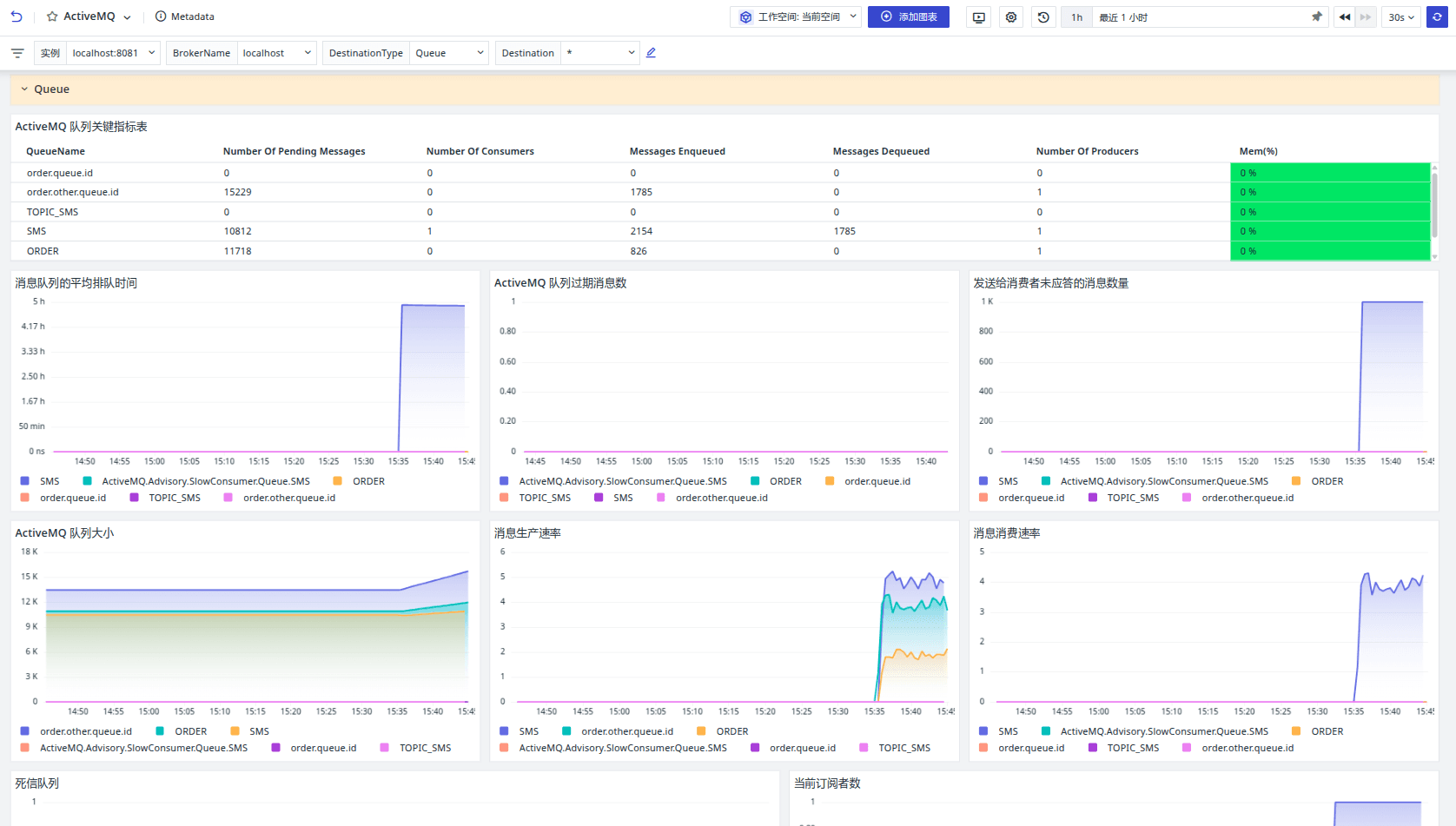
Task: Toggle order.other.queue.id legend in 未应答的消息数量 chart
Action: pos(1248,498)
